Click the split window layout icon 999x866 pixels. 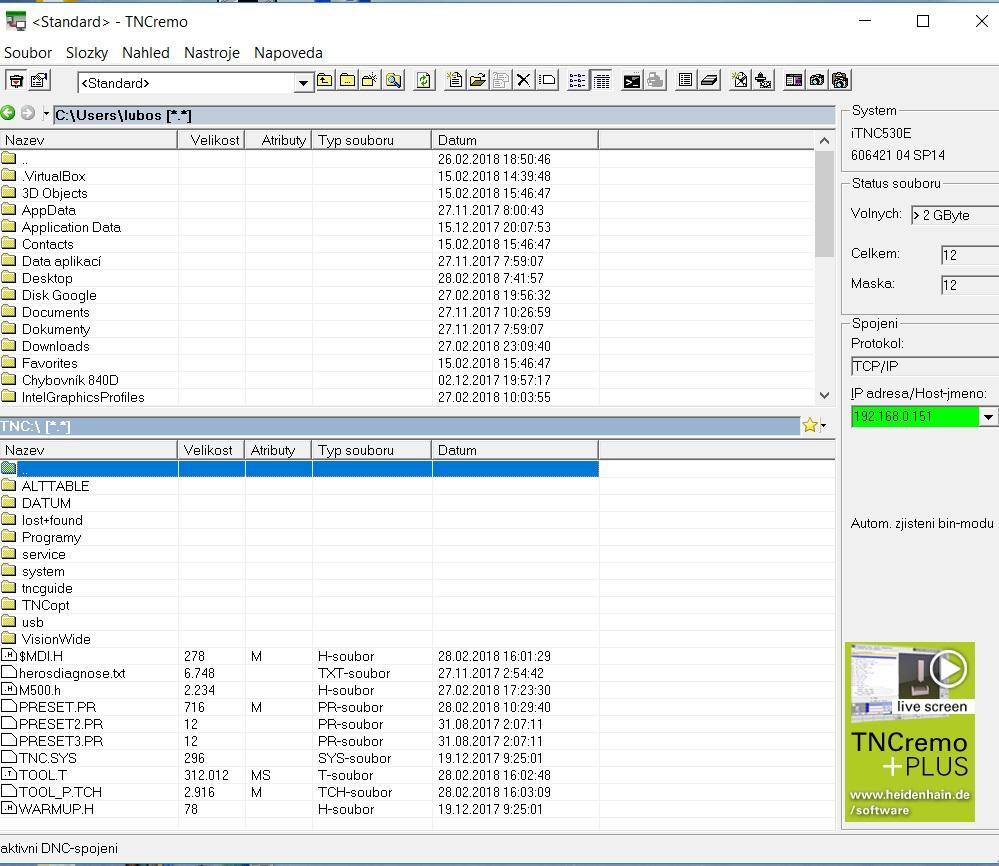coord(793,80)
